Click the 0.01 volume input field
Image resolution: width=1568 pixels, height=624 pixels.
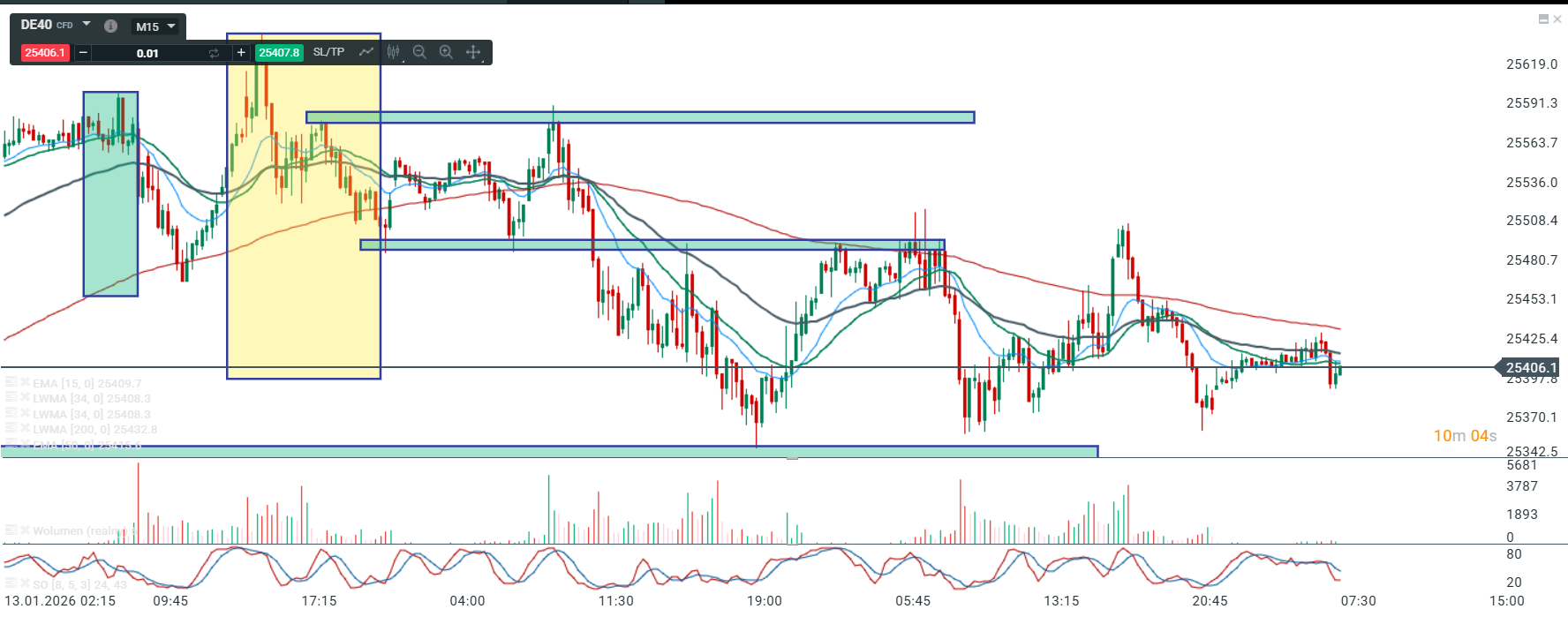point(147,53)
